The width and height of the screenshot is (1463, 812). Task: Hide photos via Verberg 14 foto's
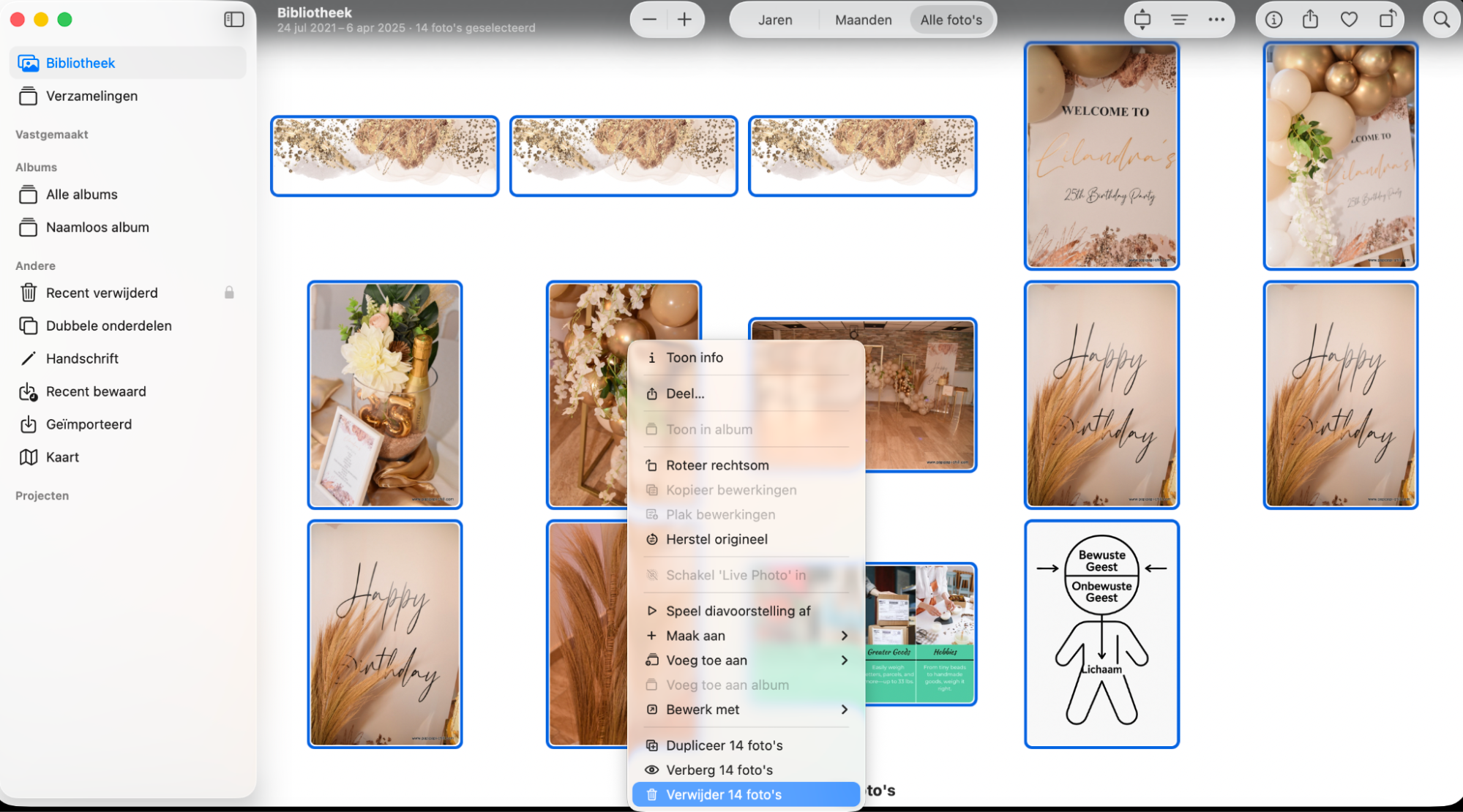pyautogui.click(x=719, y=770)
